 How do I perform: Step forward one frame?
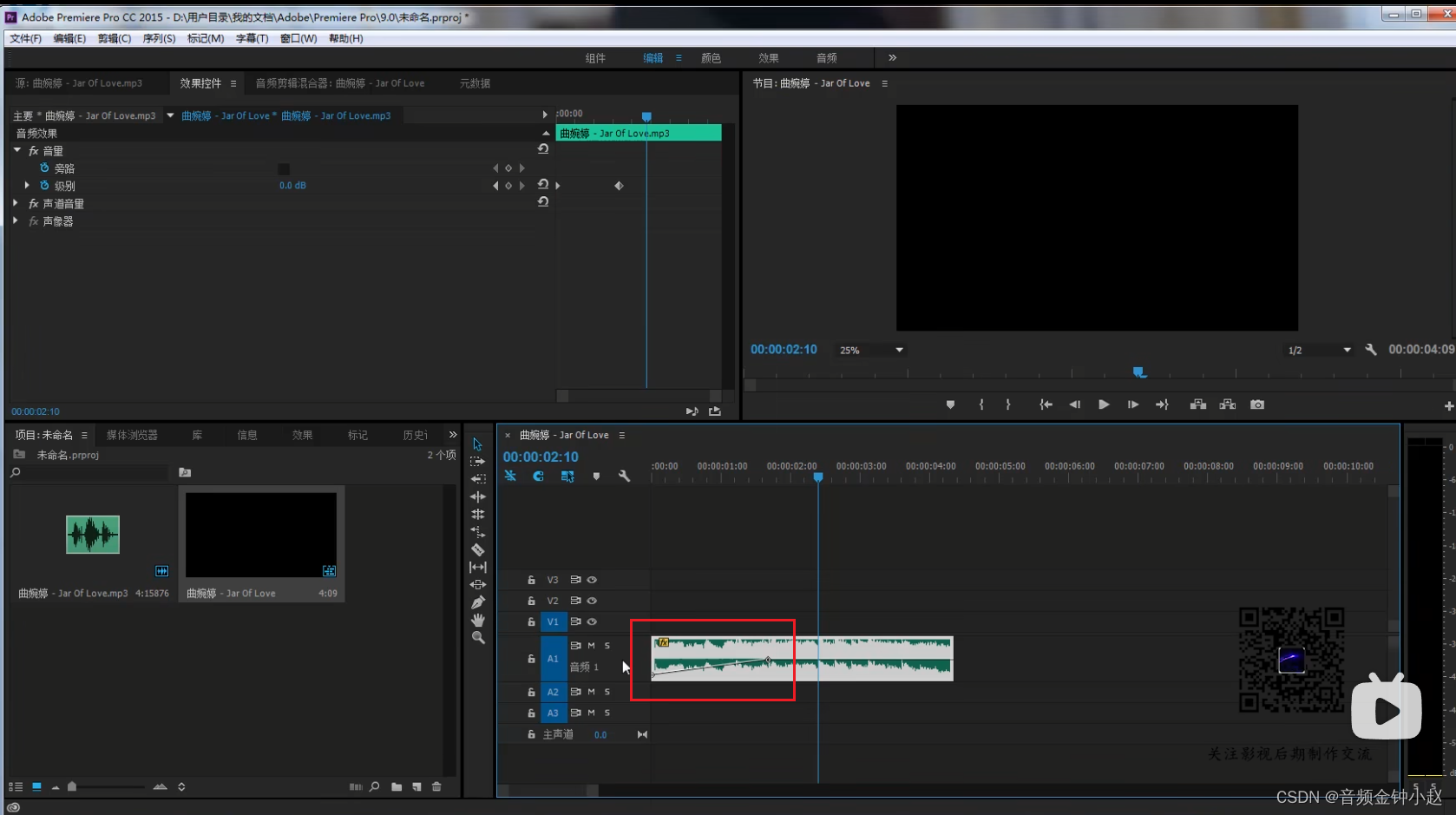tap(1133, 404)
